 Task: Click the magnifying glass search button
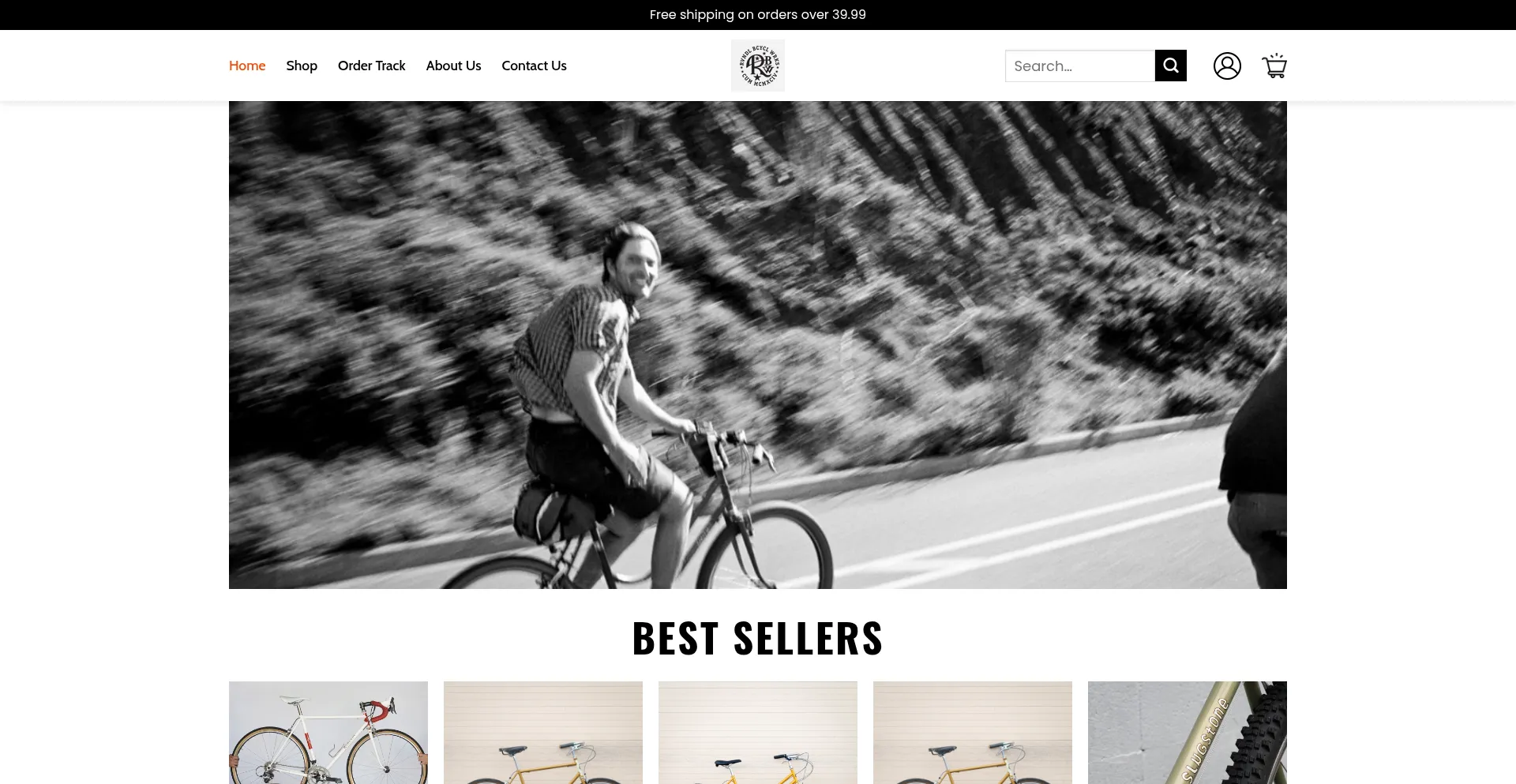pyautogui.click(x=1170, y=66)
